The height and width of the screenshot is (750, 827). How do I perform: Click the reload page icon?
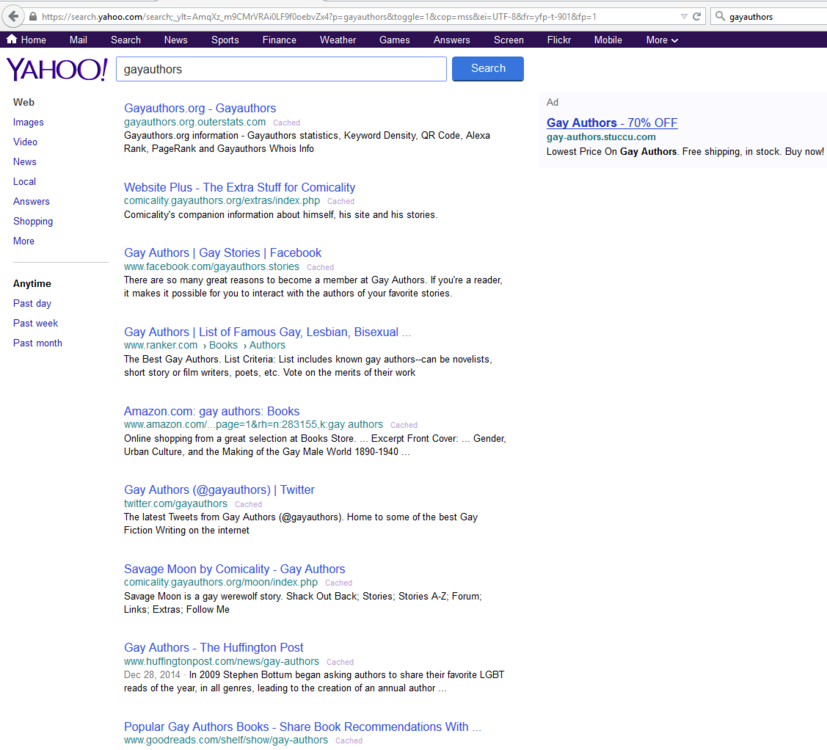click(698, 17)
